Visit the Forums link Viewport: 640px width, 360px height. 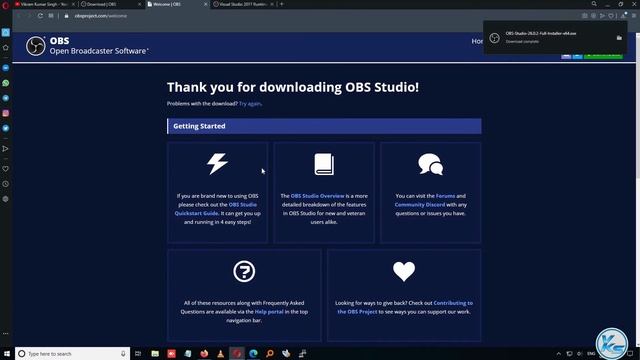coord(445,196)
